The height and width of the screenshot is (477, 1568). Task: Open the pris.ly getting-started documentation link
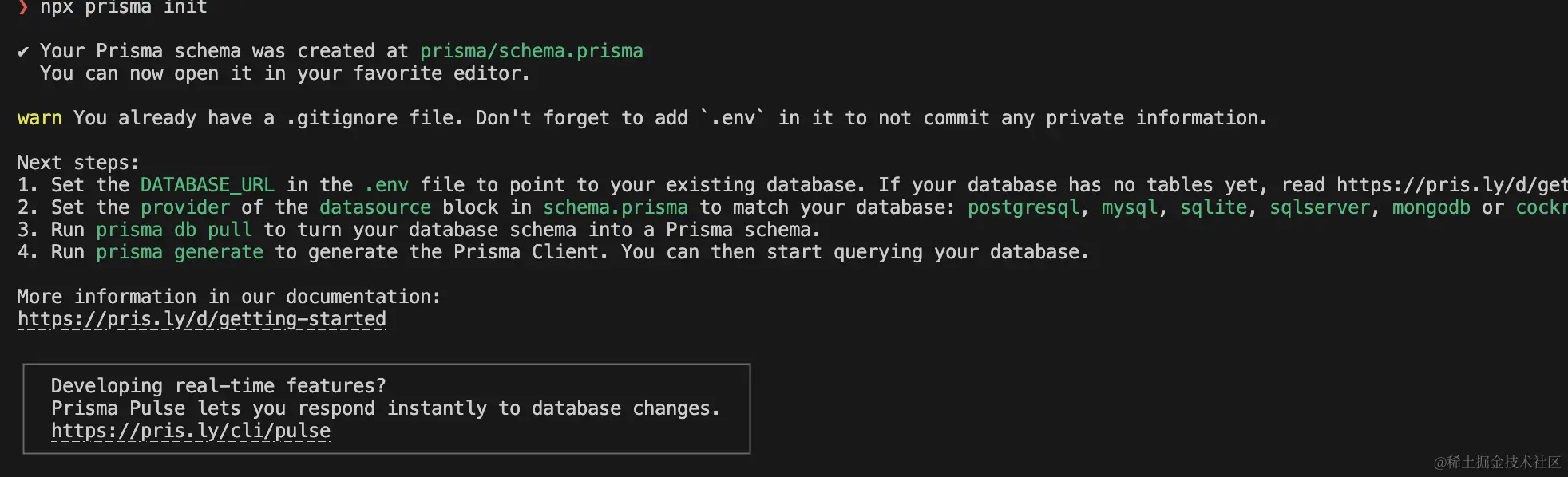pyautogui.click(x=202, y=319)
